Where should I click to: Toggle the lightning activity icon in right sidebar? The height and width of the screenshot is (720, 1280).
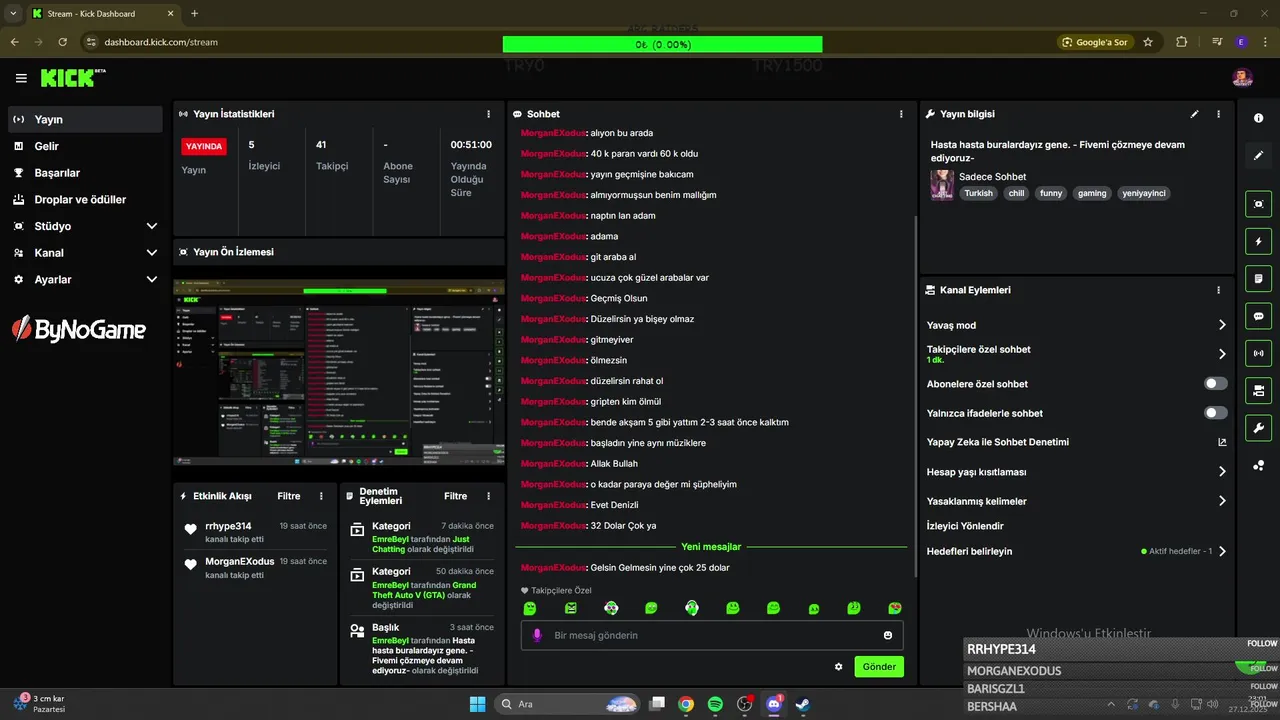[x=1258, y=241]
